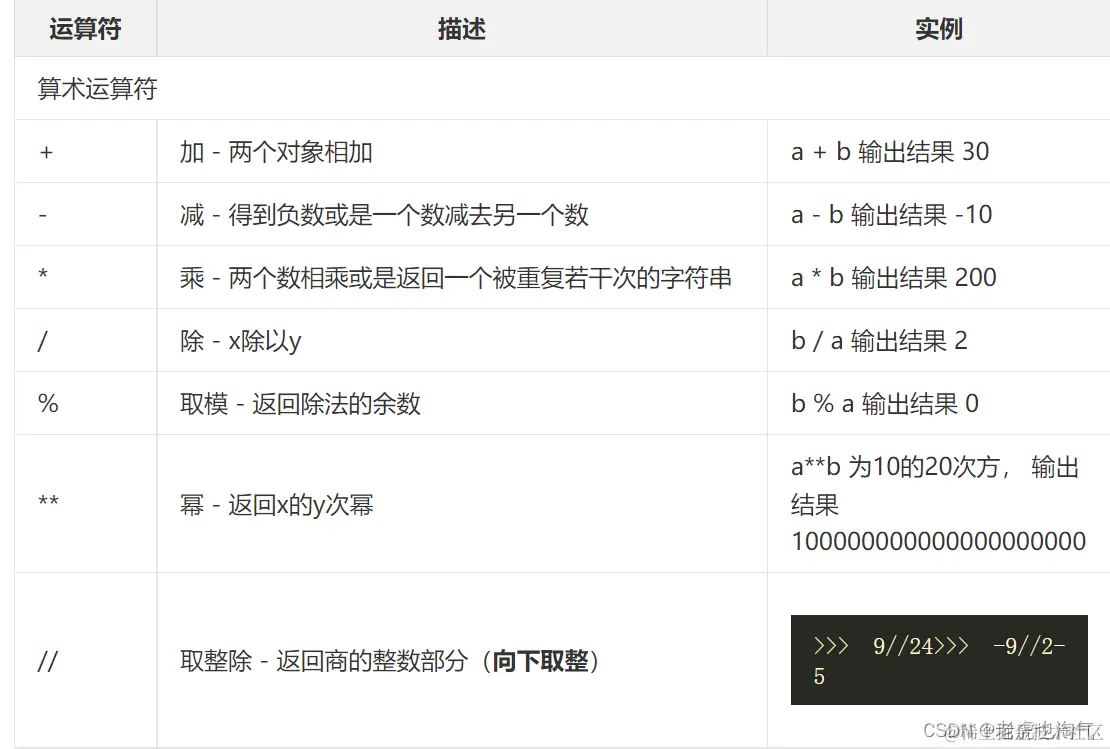Click the dark code block with 9//2

[x=939, y=660]
